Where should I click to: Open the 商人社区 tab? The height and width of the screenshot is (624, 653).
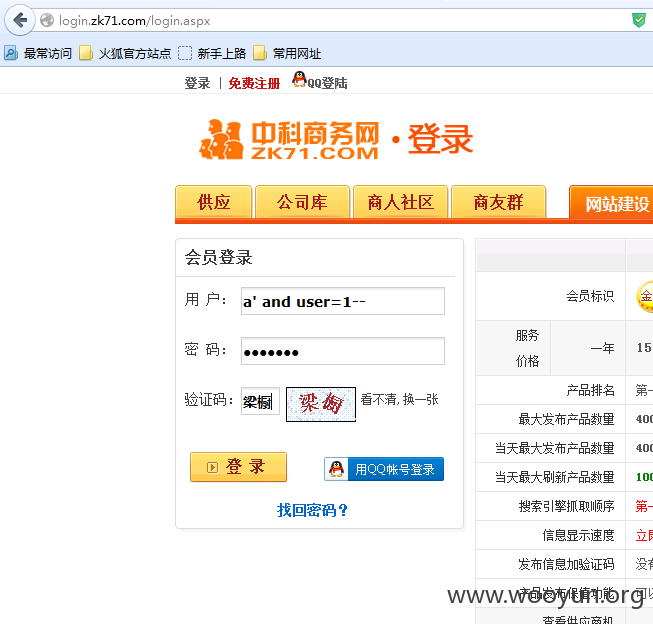(x=401, y=202)
